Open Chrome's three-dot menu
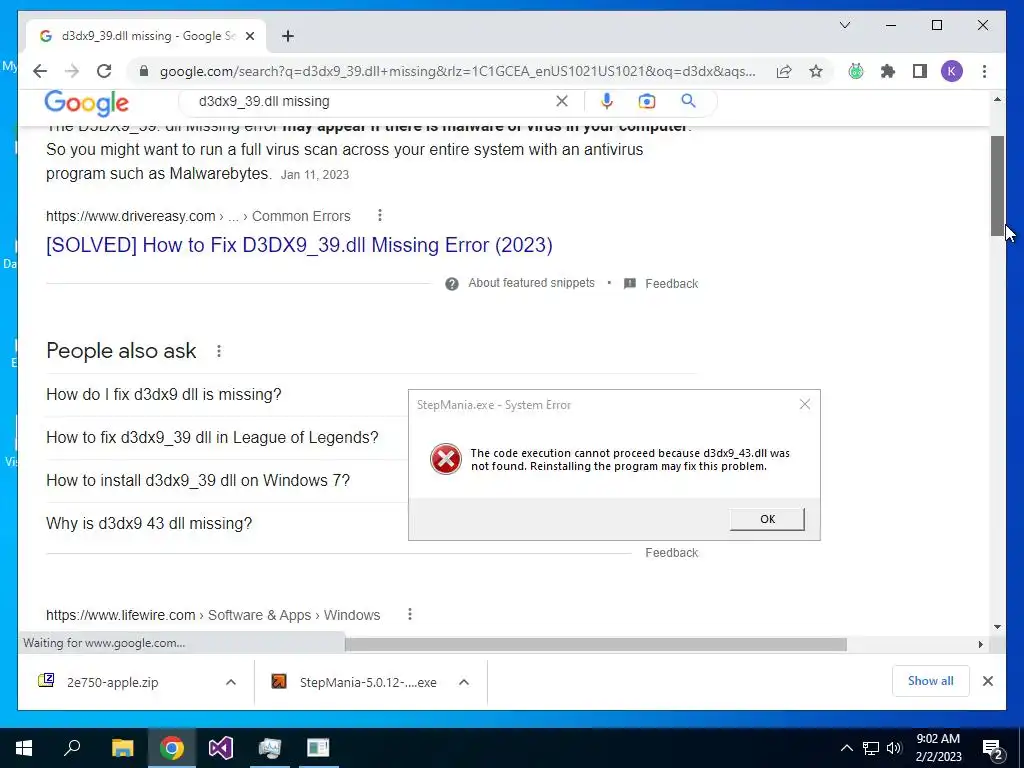 coord(984,71)
